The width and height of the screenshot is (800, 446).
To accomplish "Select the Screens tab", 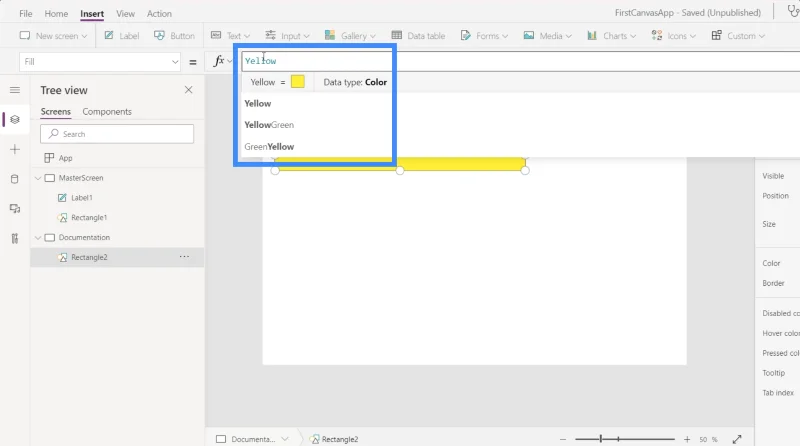I will 56,111.
